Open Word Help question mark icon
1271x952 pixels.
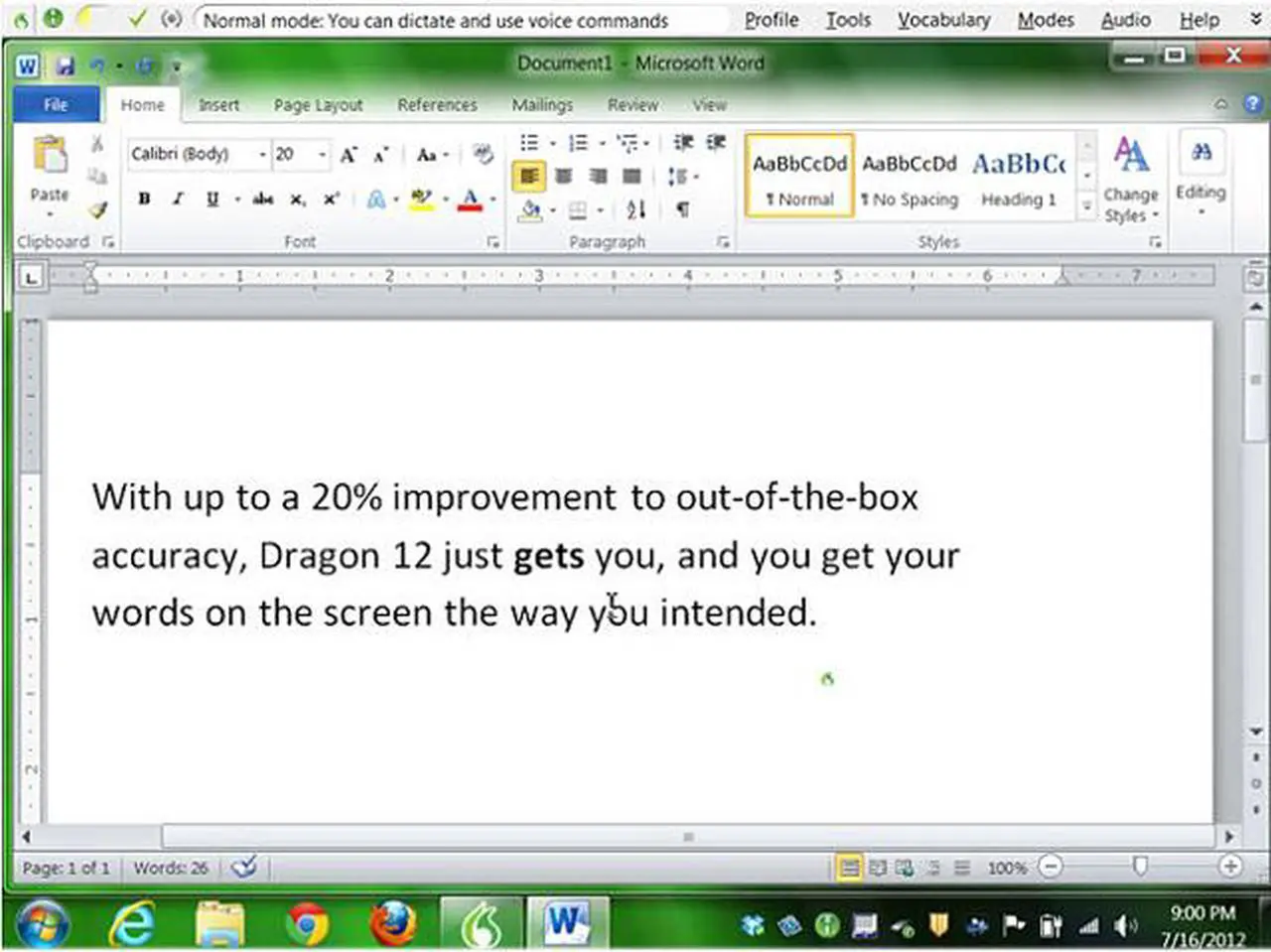click(x=1253, y=103)
